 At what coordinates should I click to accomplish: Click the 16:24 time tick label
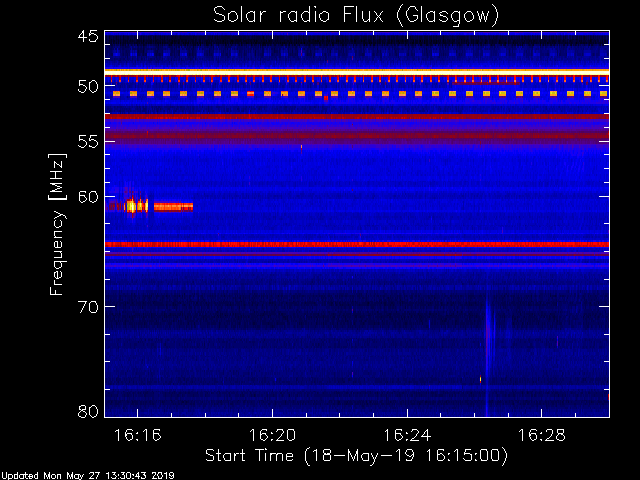[x=407, y=435]
